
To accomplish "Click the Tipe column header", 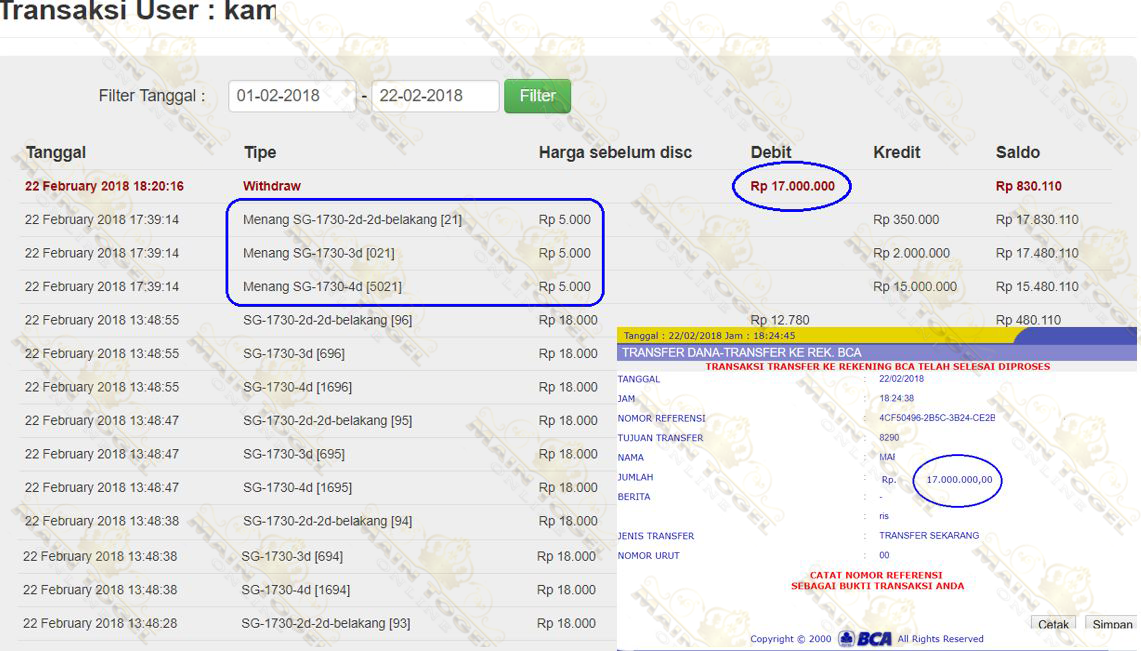I will (260, 153).
